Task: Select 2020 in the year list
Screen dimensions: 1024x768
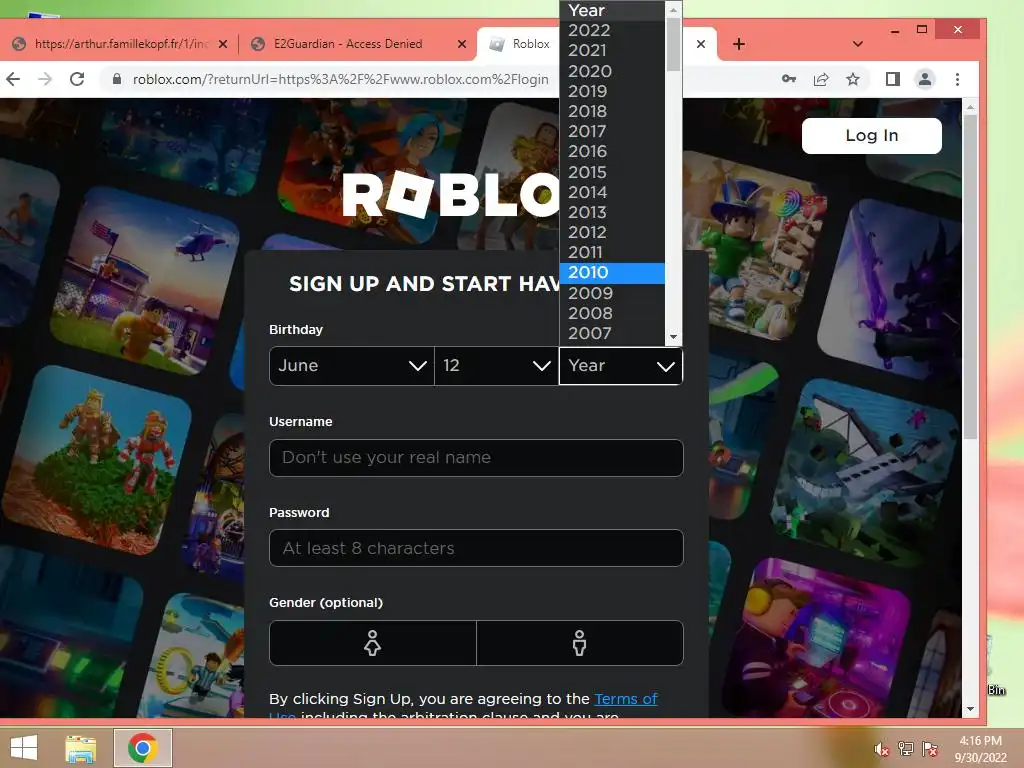Action: coord(612,71)
